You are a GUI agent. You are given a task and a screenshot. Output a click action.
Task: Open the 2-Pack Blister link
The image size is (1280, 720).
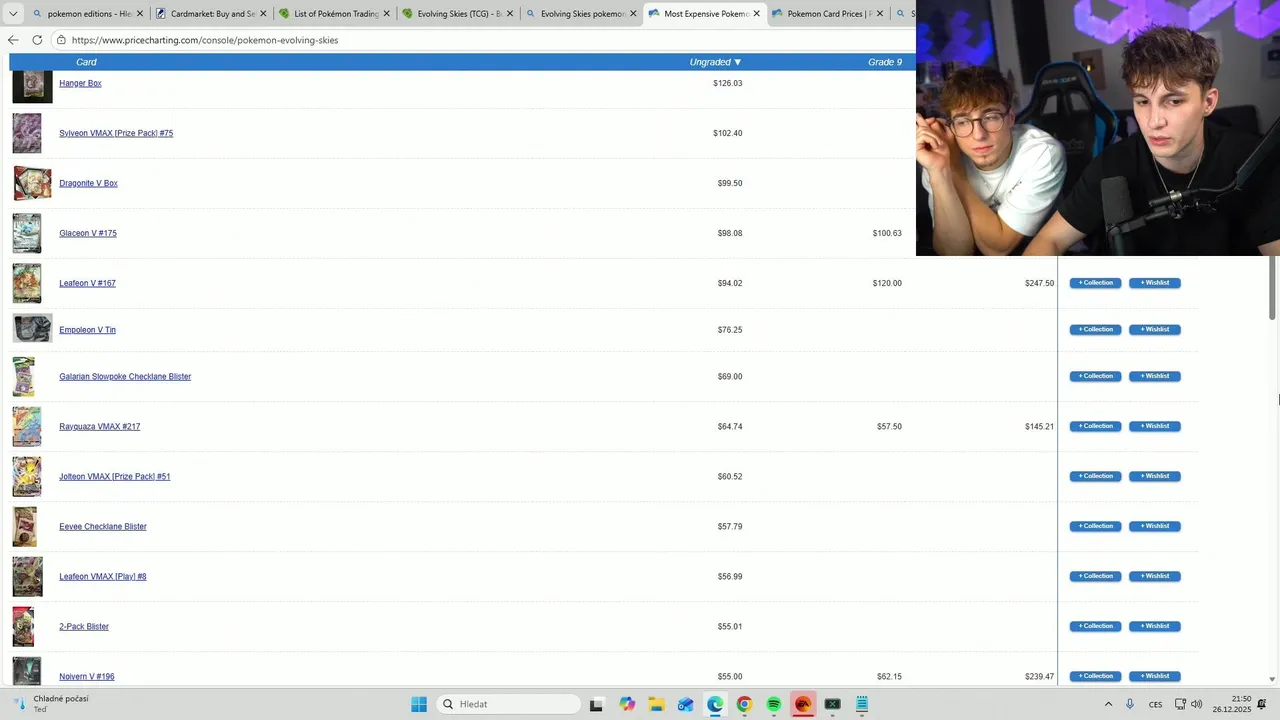[84, 627]
